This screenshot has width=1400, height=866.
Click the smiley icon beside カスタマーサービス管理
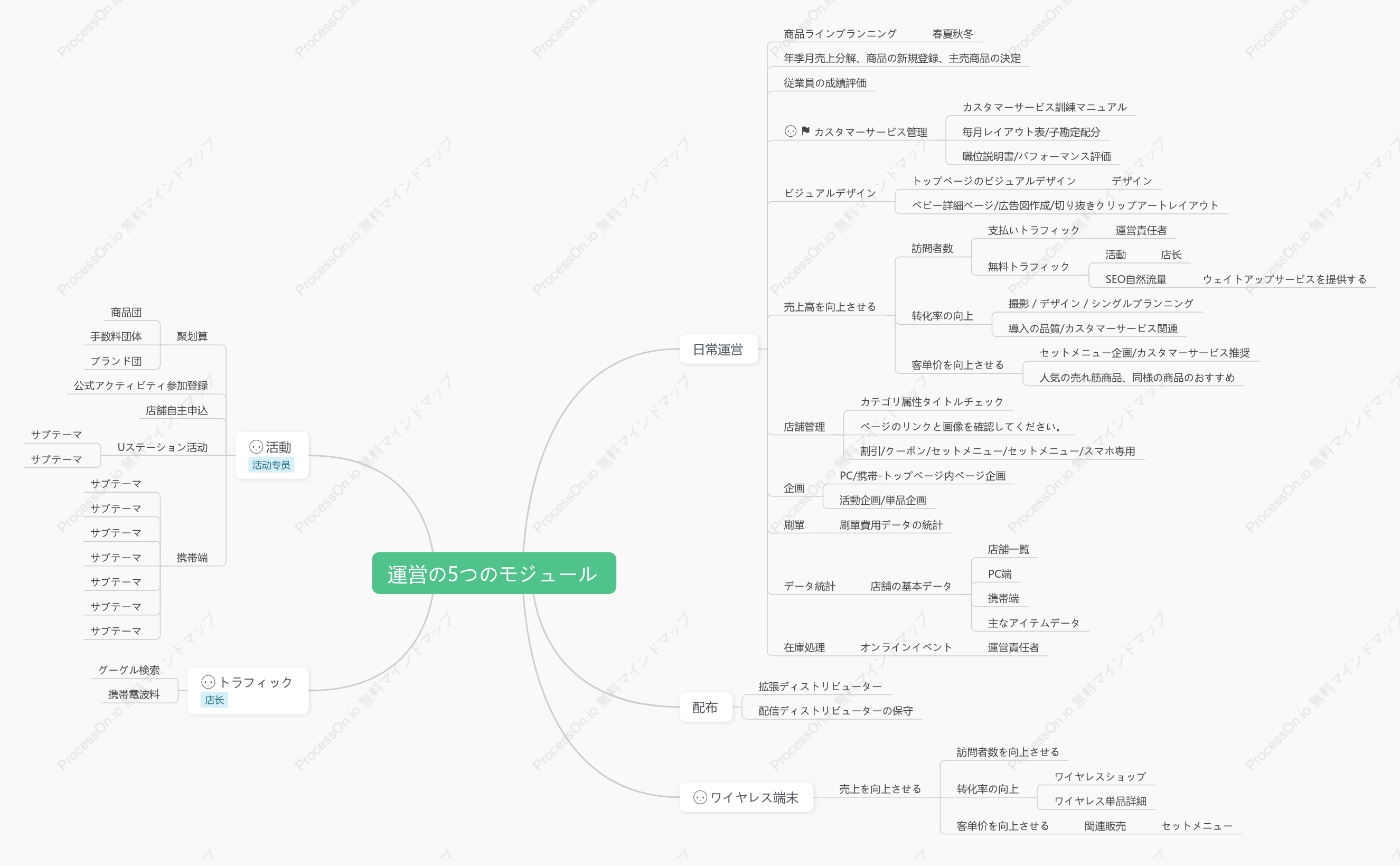pyautogui.click(x=791, y=131)
